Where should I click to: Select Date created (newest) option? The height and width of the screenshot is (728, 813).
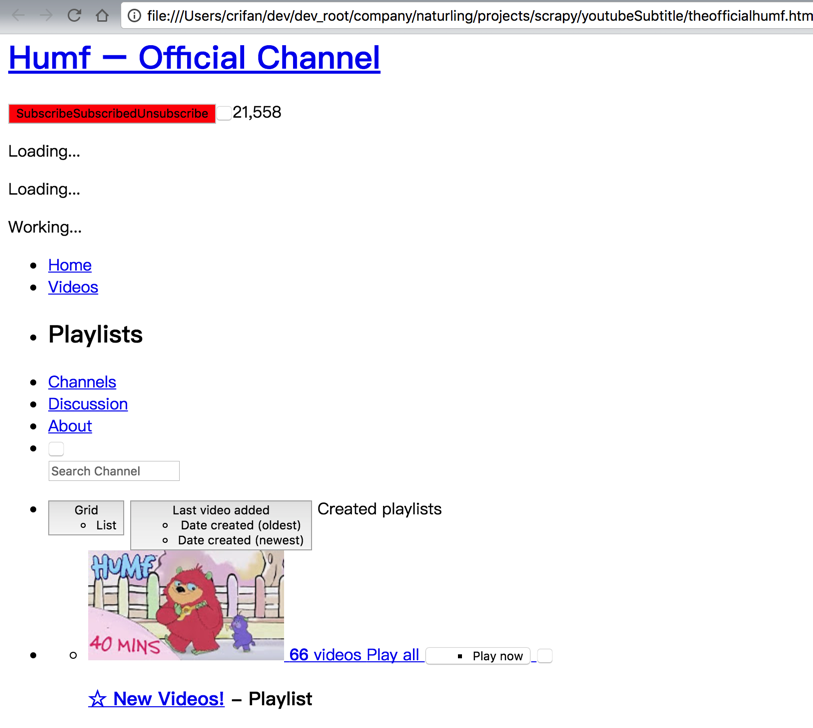click(241, 540)
